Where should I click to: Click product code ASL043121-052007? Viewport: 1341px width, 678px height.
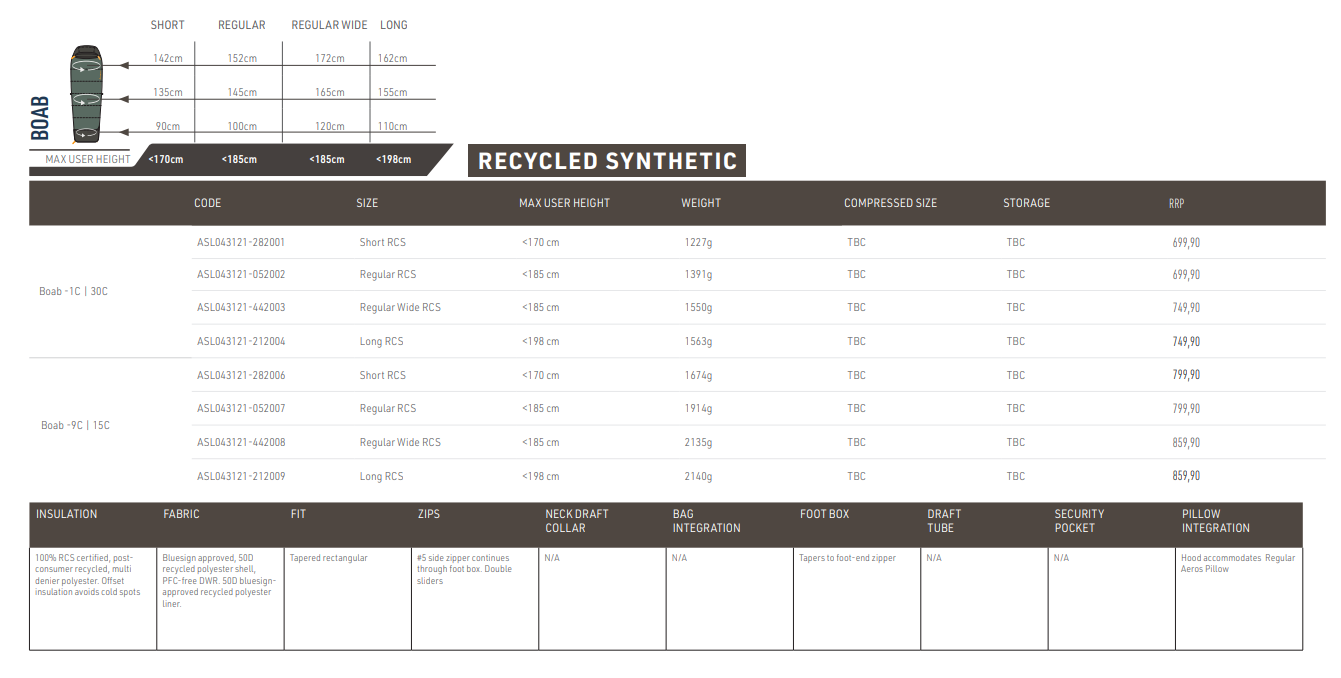click(241, 409)
